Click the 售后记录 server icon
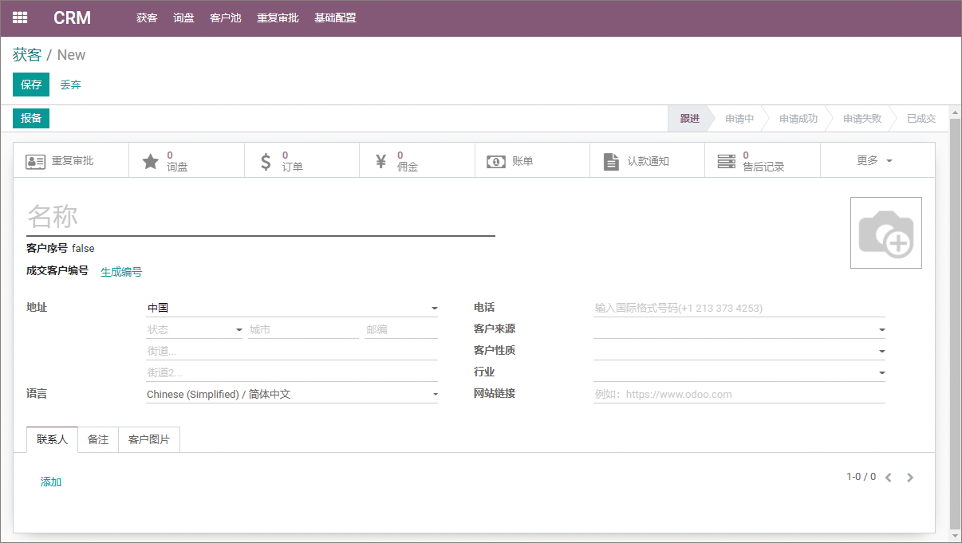Viewport: 962px width, 543px height. pyautogui.click(x=726, y=161)
